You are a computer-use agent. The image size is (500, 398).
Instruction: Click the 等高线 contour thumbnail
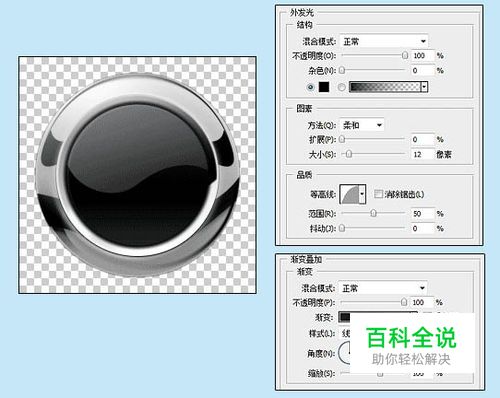point(349,194)
